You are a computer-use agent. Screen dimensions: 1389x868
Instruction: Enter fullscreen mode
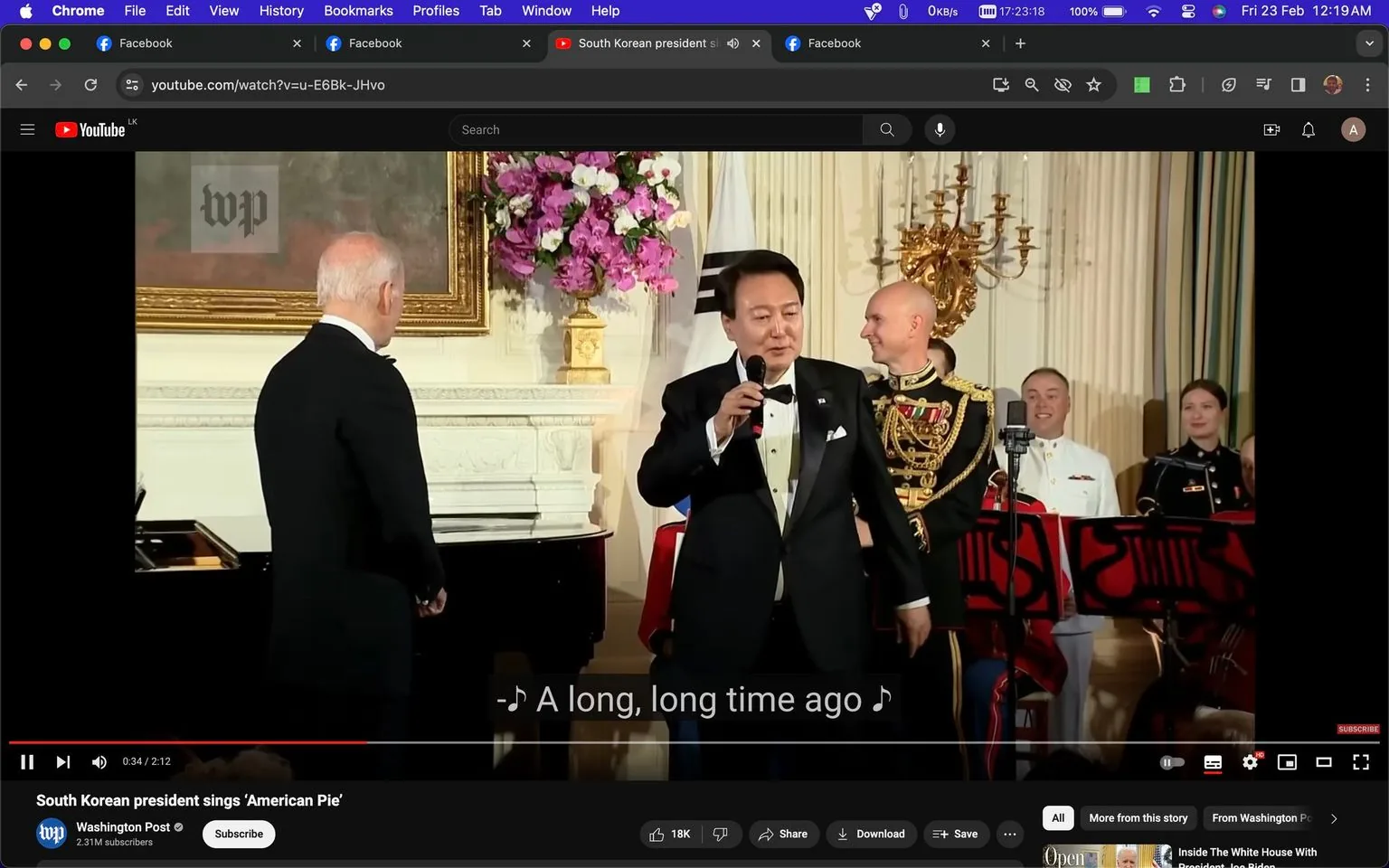tap(1361, 761)
